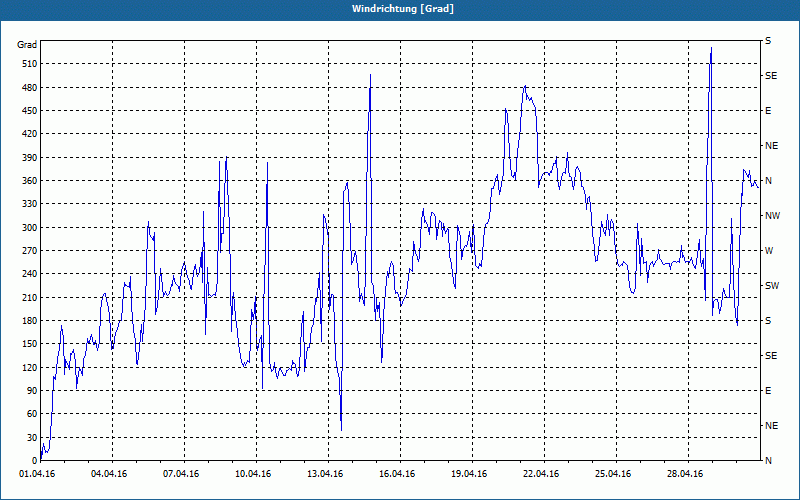This screenshot has height=500, width=800.
Task: Click the 180 degree axis label
Action: 30,321
